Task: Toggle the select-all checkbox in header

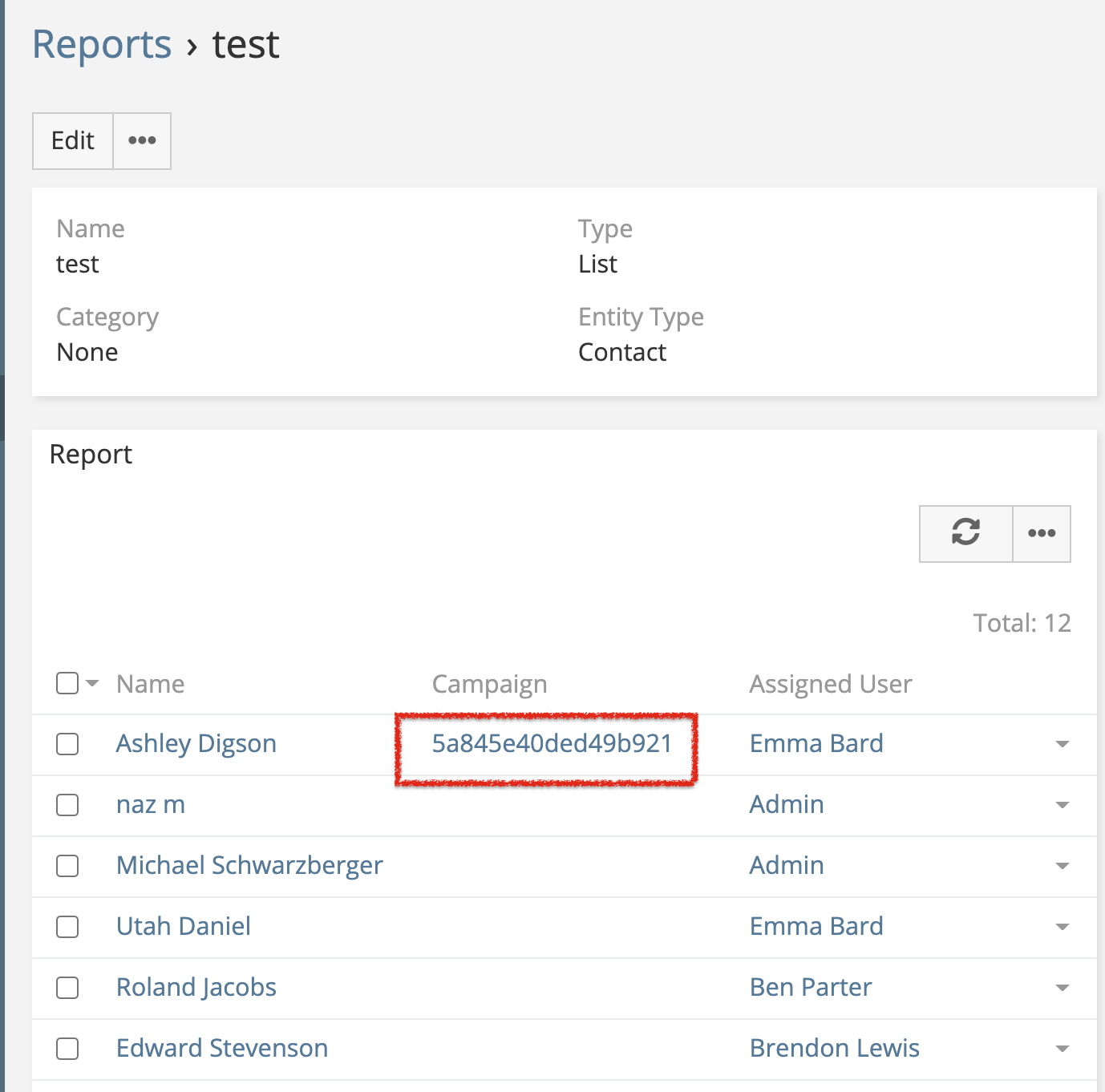Action: click(67, 683)
